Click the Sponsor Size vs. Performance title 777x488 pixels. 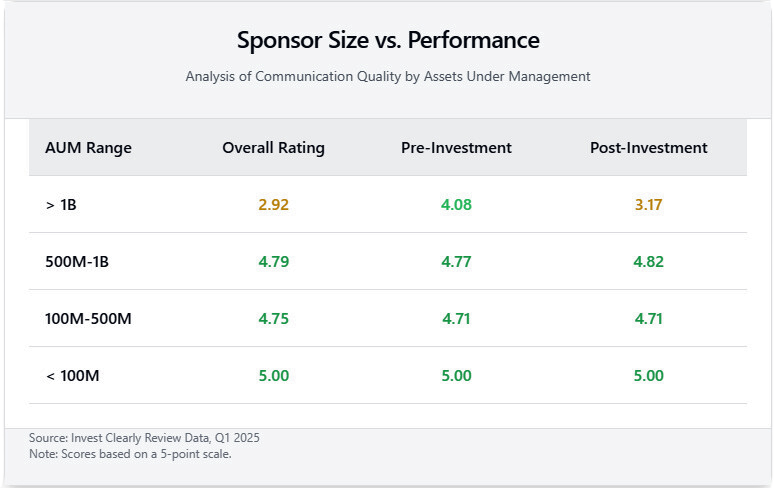[388, 41]
